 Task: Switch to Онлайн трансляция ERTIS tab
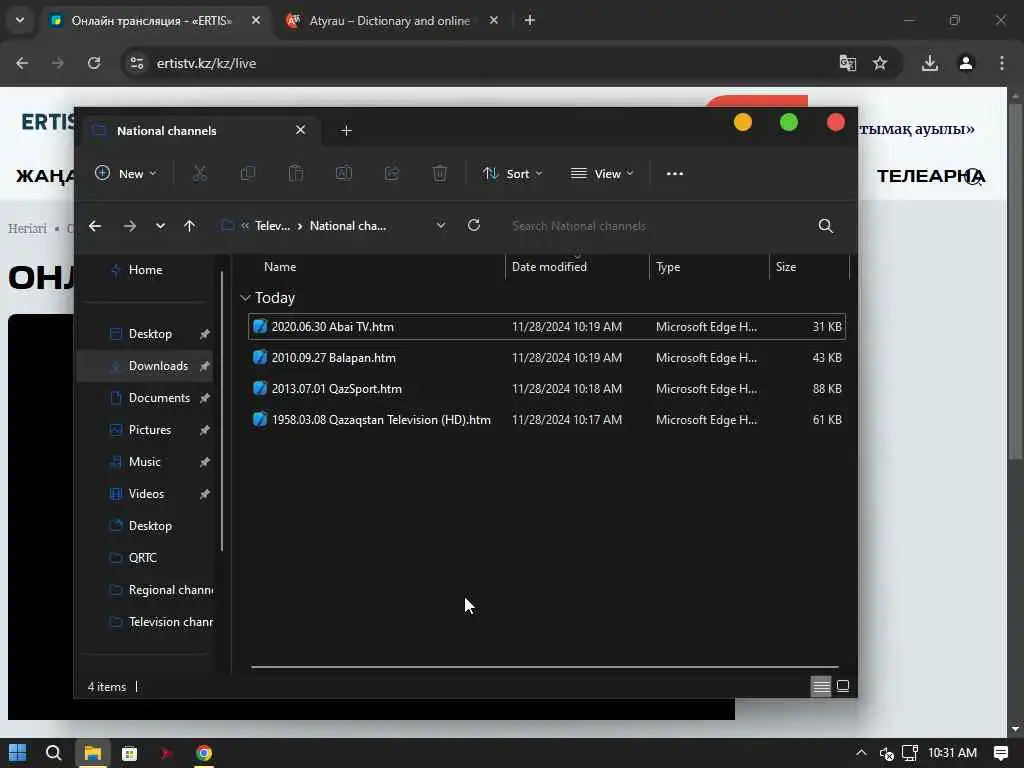[152, 21]
